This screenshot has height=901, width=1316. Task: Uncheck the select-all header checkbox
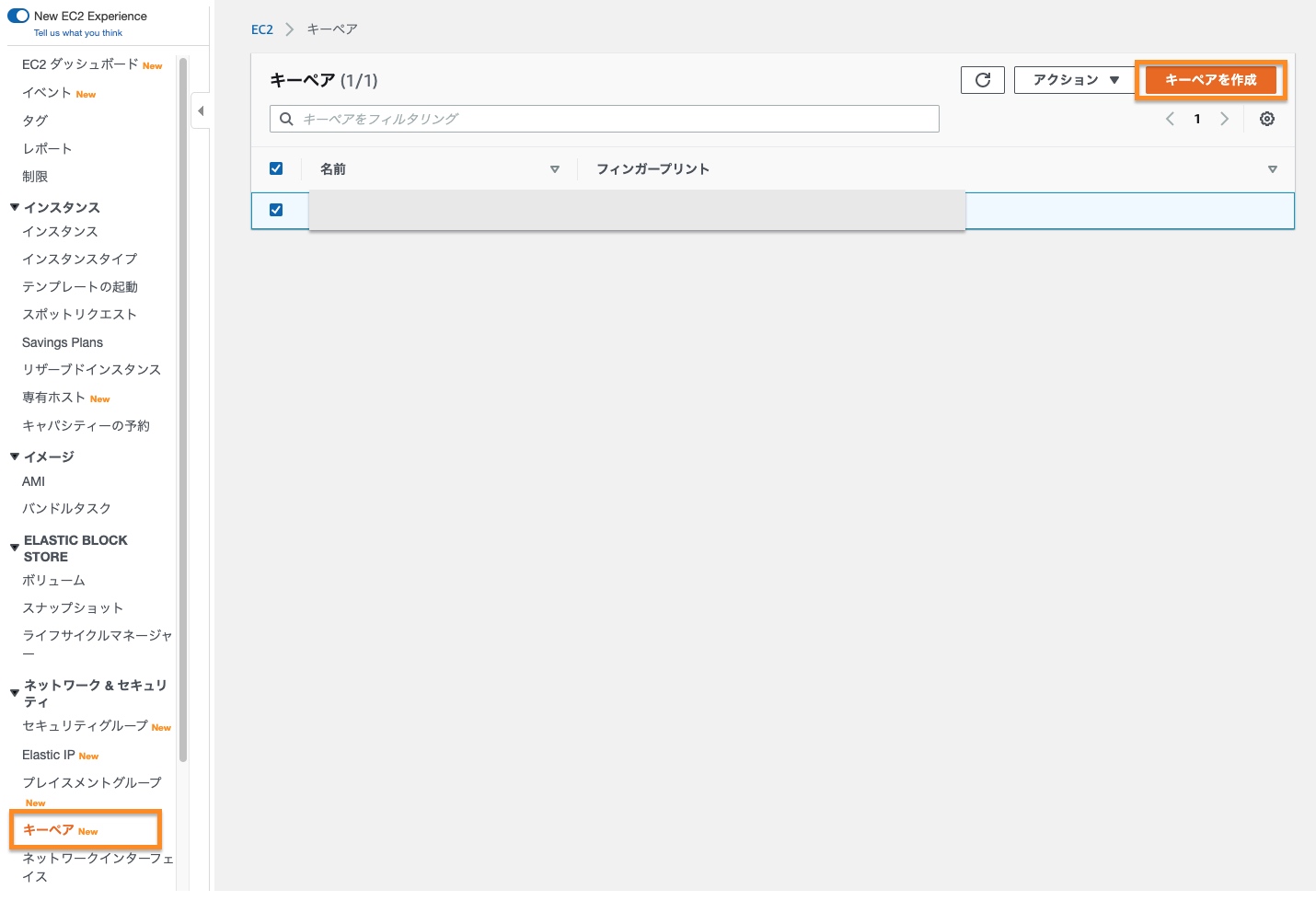tap(276, 168)
